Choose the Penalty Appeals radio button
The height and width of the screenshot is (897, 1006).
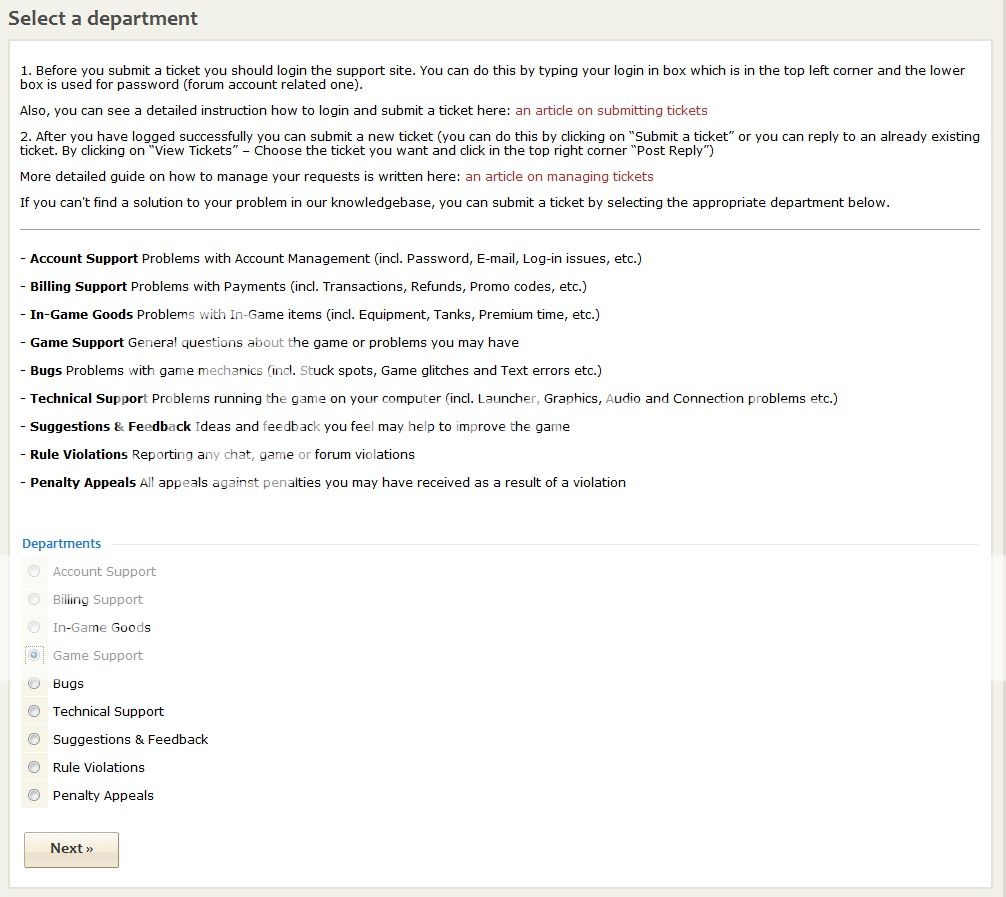(35, 795)
